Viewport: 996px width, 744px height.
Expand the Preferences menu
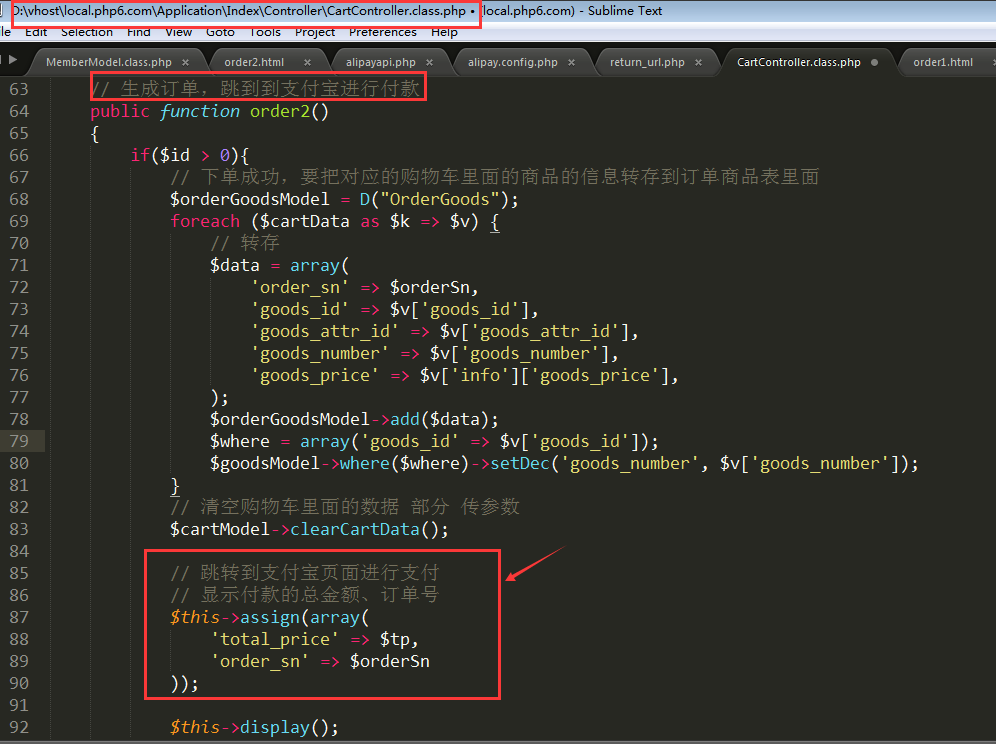pos(382,32)
